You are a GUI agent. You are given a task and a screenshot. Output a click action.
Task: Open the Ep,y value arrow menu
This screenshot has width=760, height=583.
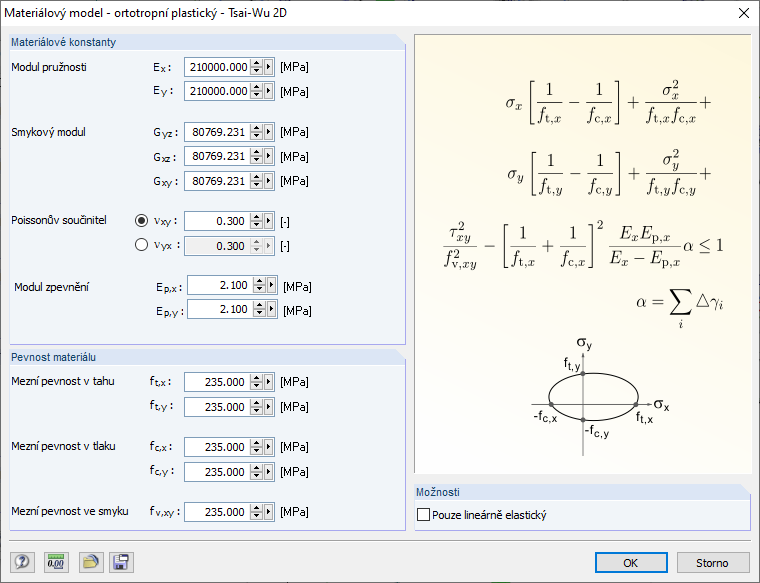271,309
